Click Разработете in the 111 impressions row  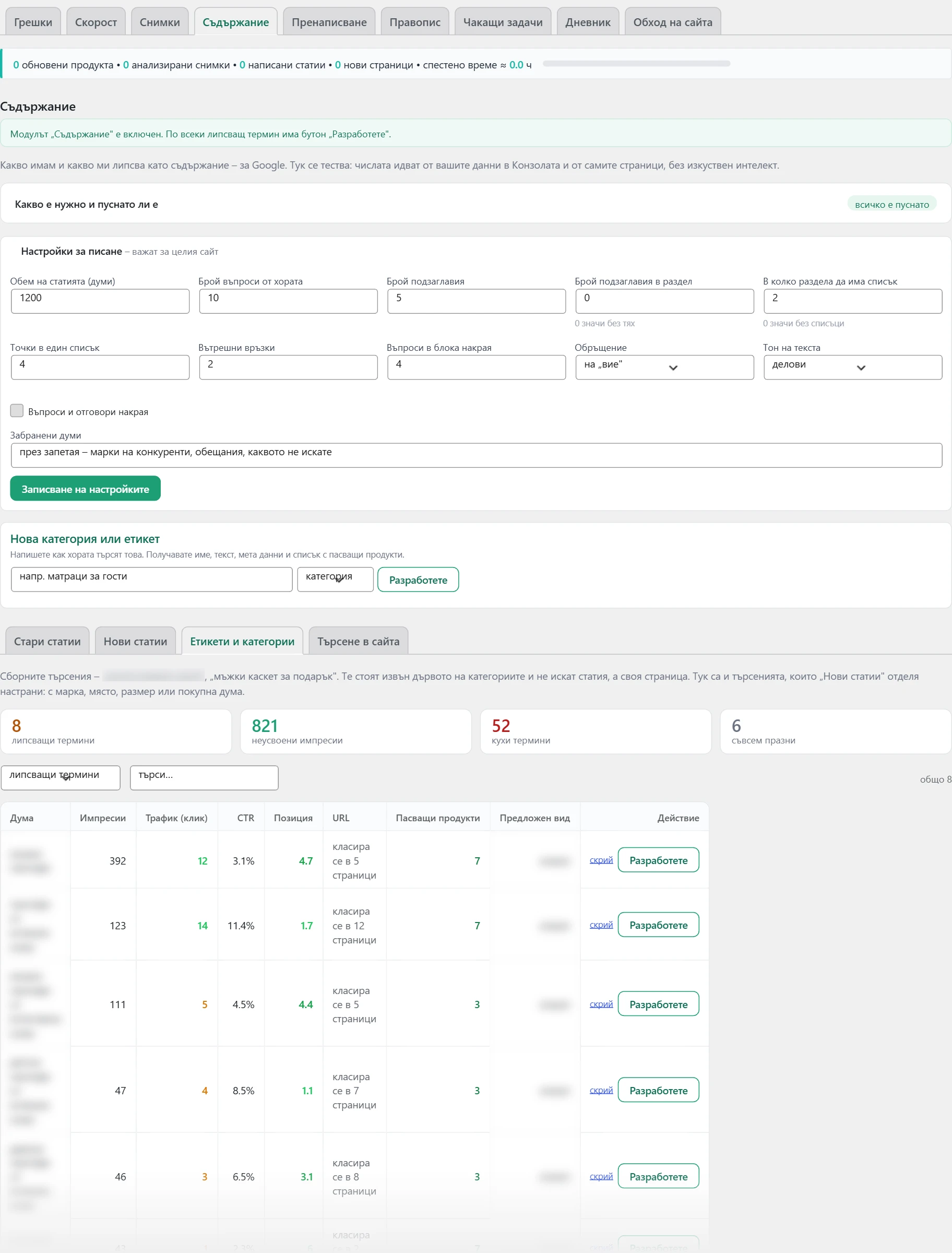pyautogui.click(x=659, y=1003)
